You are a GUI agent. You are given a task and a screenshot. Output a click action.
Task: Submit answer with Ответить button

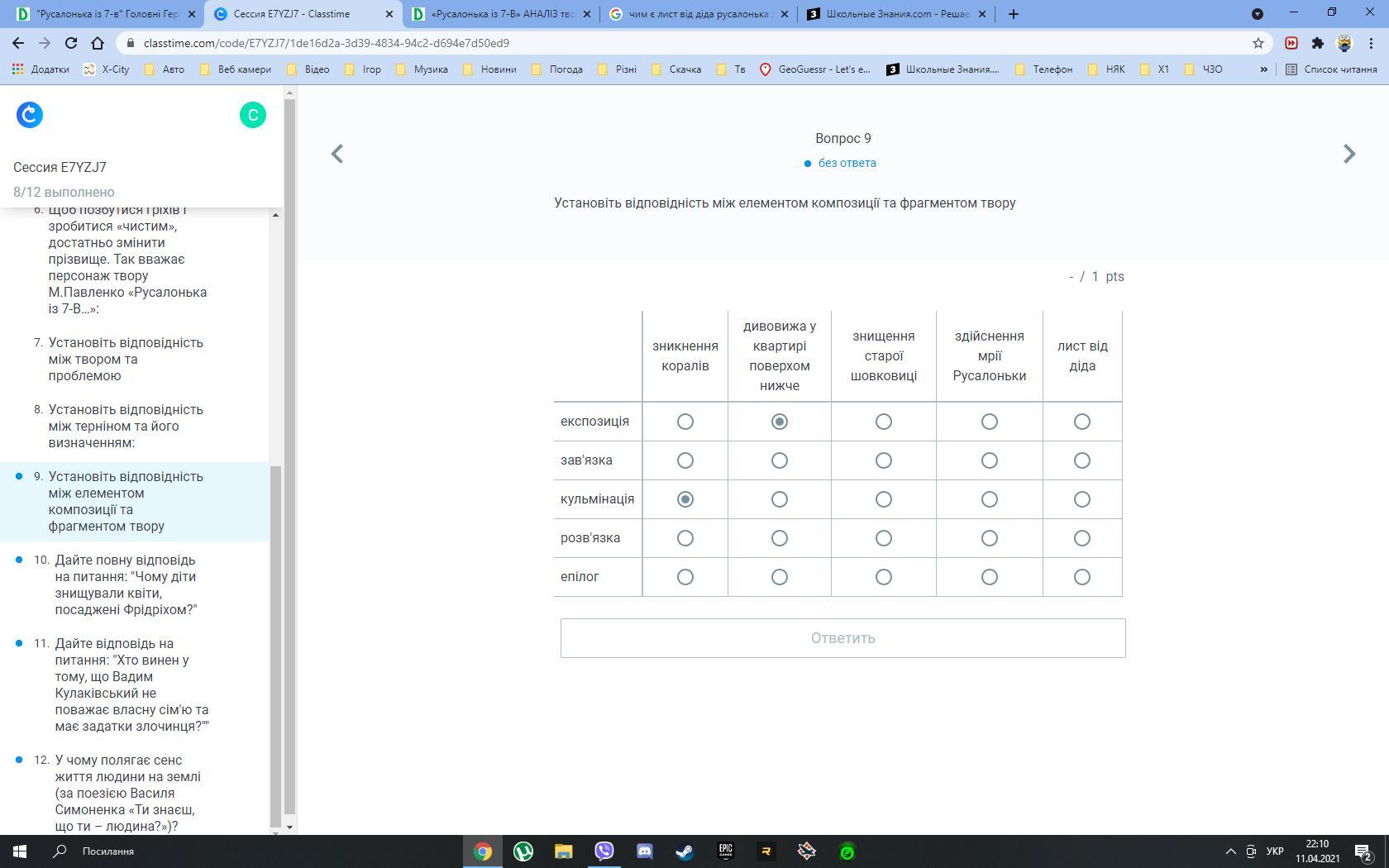[x=842, y=638]
